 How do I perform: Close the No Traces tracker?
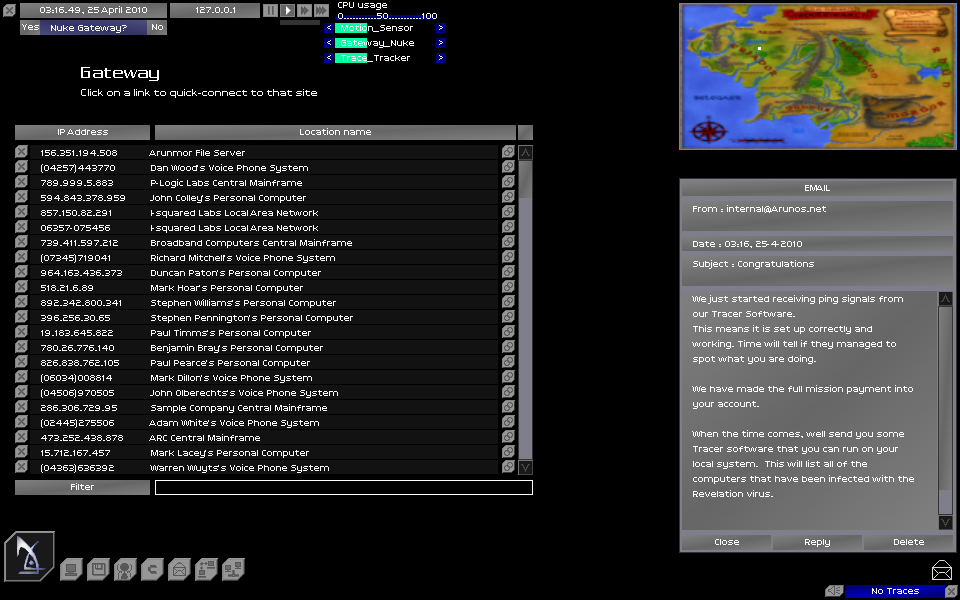click(950, 591)
